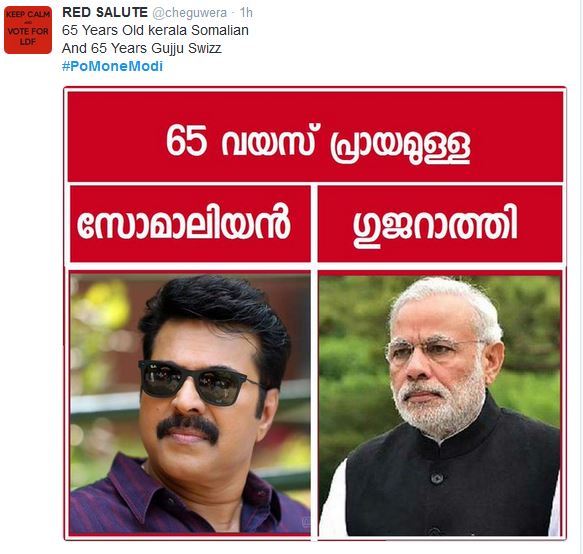Image resolution: width=583 pixels, height=554 pixels.
Task: Open the #PoMoneModi hashtag
Action: click(x=112, y=66)
